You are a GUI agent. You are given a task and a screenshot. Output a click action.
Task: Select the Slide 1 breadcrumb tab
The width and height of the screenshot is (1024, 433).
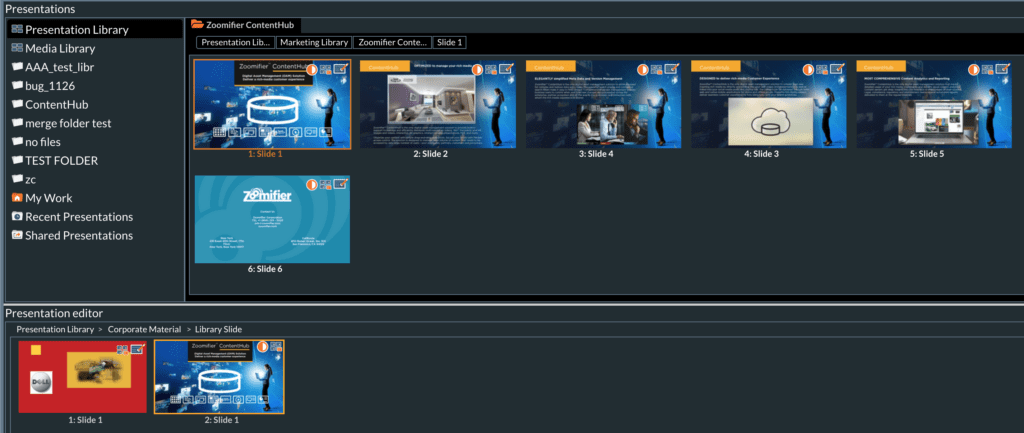click(x=449, y=42)
